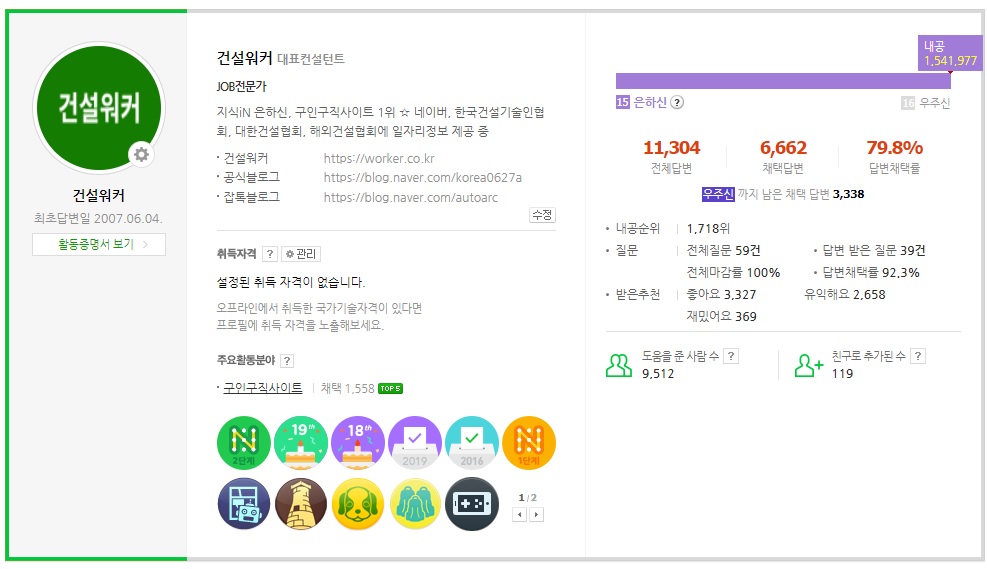The image size is (987, 569).
Task: Click question mark next to 도움을 준 사람 수
Action: coord(730,356)
